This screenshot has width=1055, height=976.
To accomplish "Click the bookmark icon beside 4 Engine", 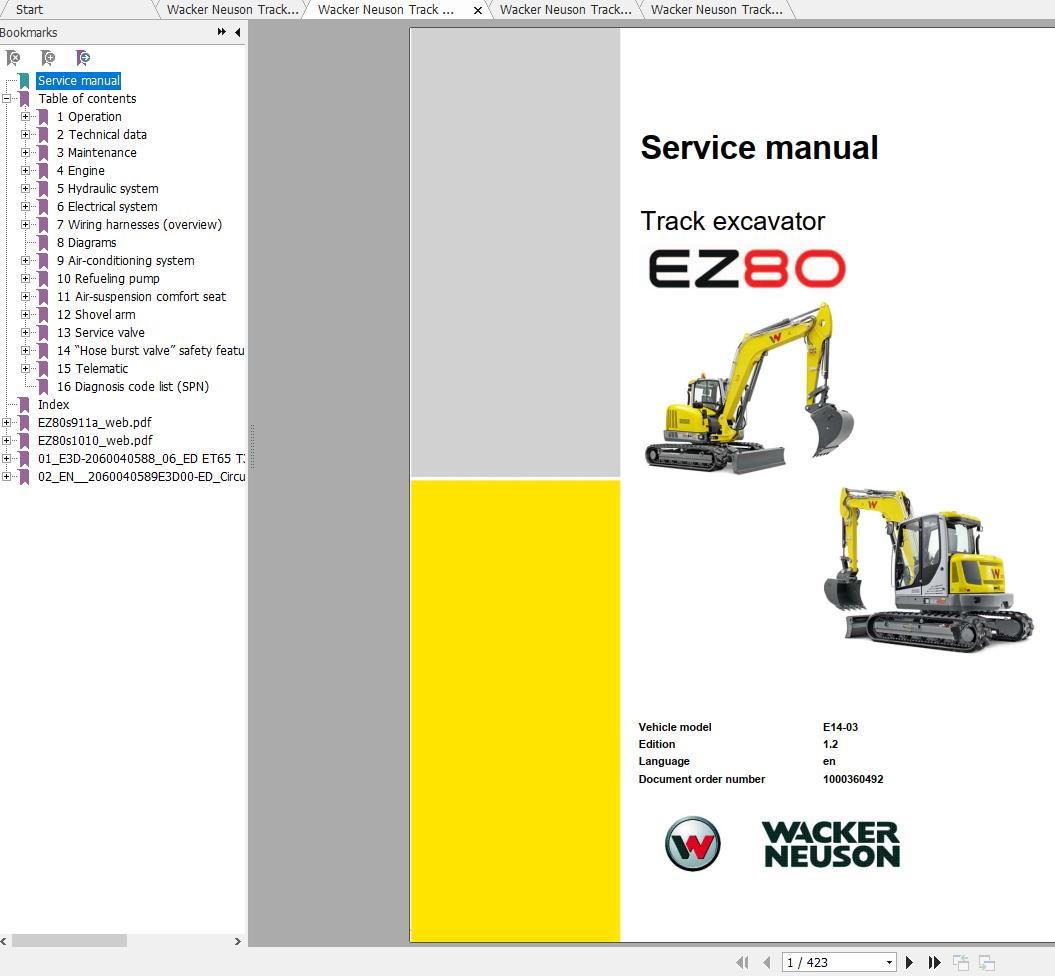I will (x=43, y=171).
